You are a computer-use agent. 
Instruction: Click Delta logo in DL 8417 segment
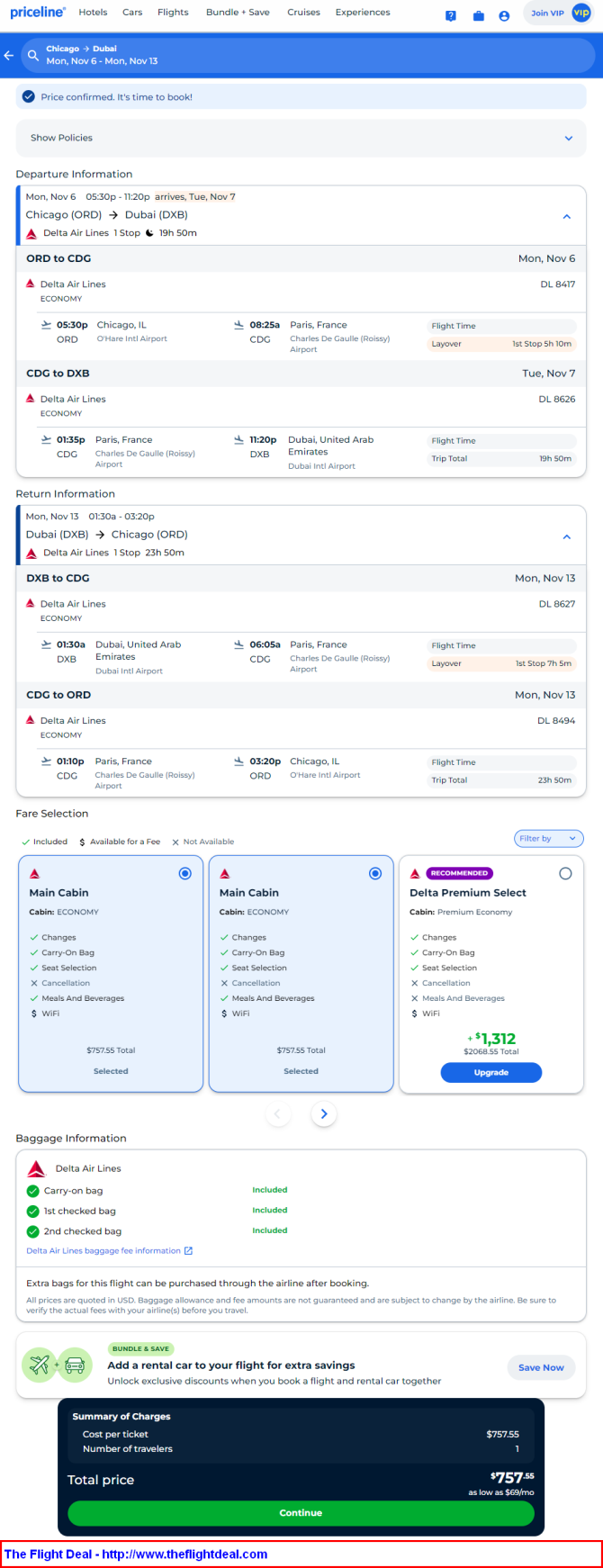coord(31,284)
